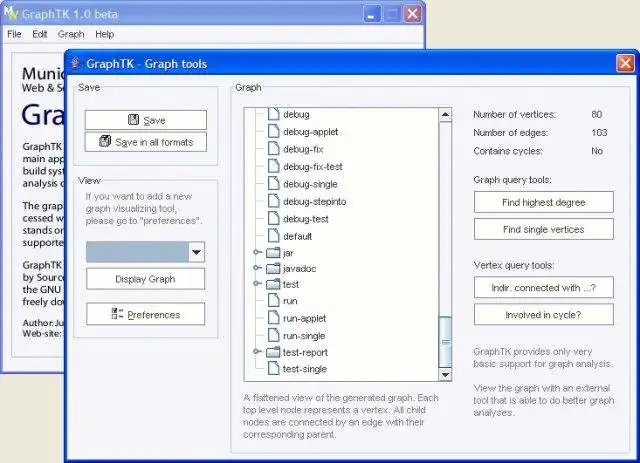Click the run-applet file icon
The height and width of the screenshot is (463, 640).
tap(273, 318)
